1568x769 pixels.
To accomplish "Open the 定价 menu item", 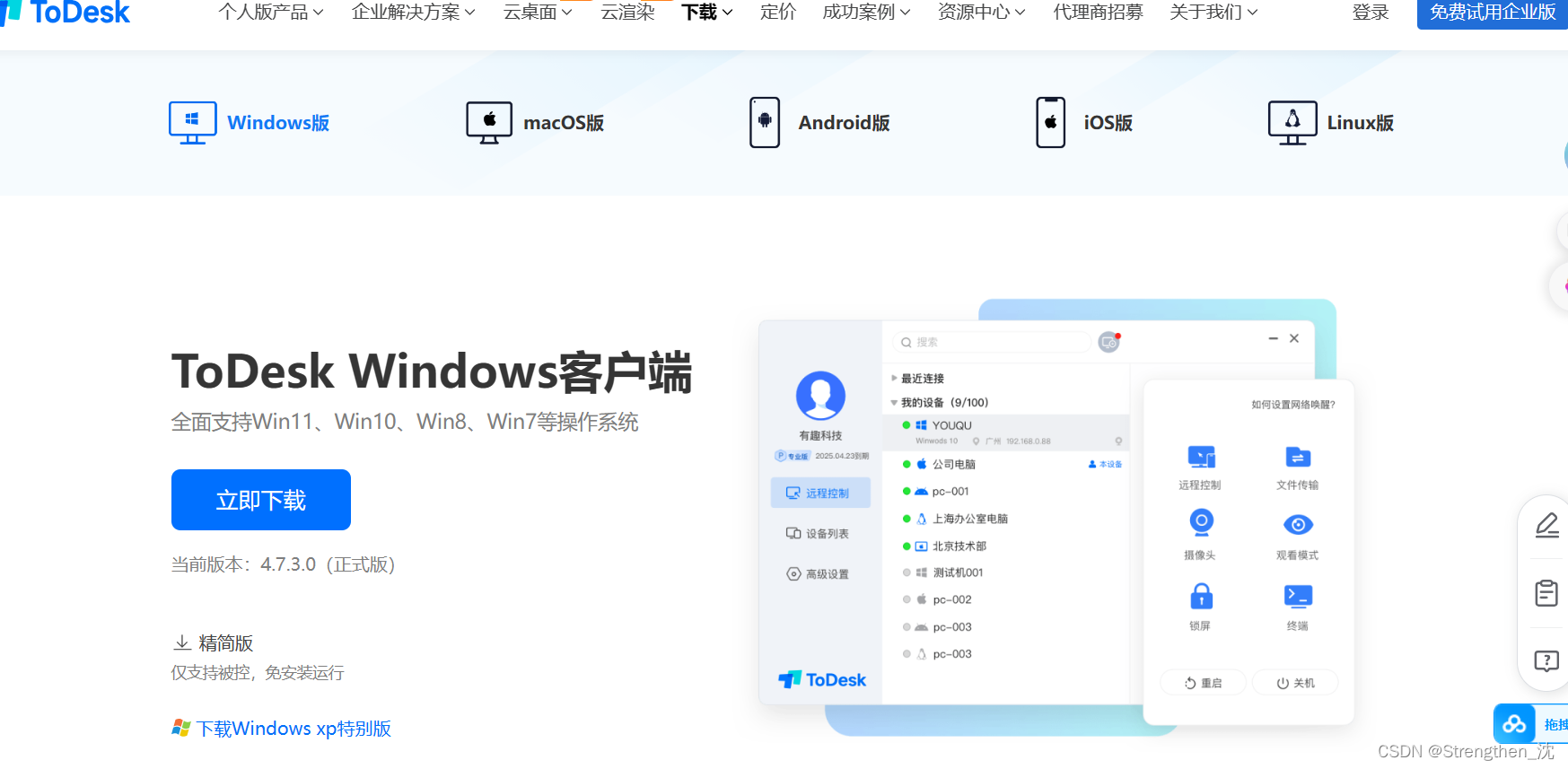I will click(x=778, y=13).
